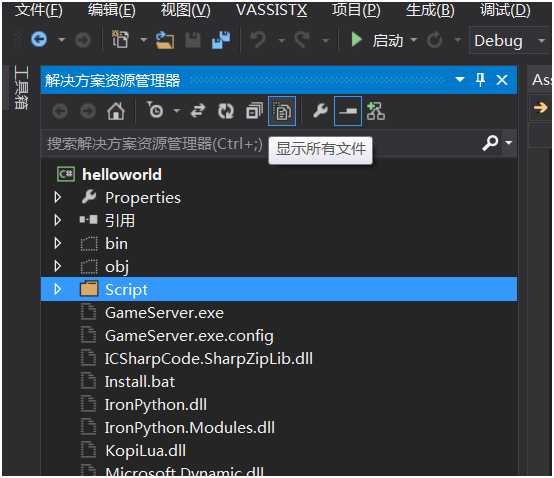This screenshot has width=554, height=478.
Task: Click the Open File folder icon
Action: 165,40
